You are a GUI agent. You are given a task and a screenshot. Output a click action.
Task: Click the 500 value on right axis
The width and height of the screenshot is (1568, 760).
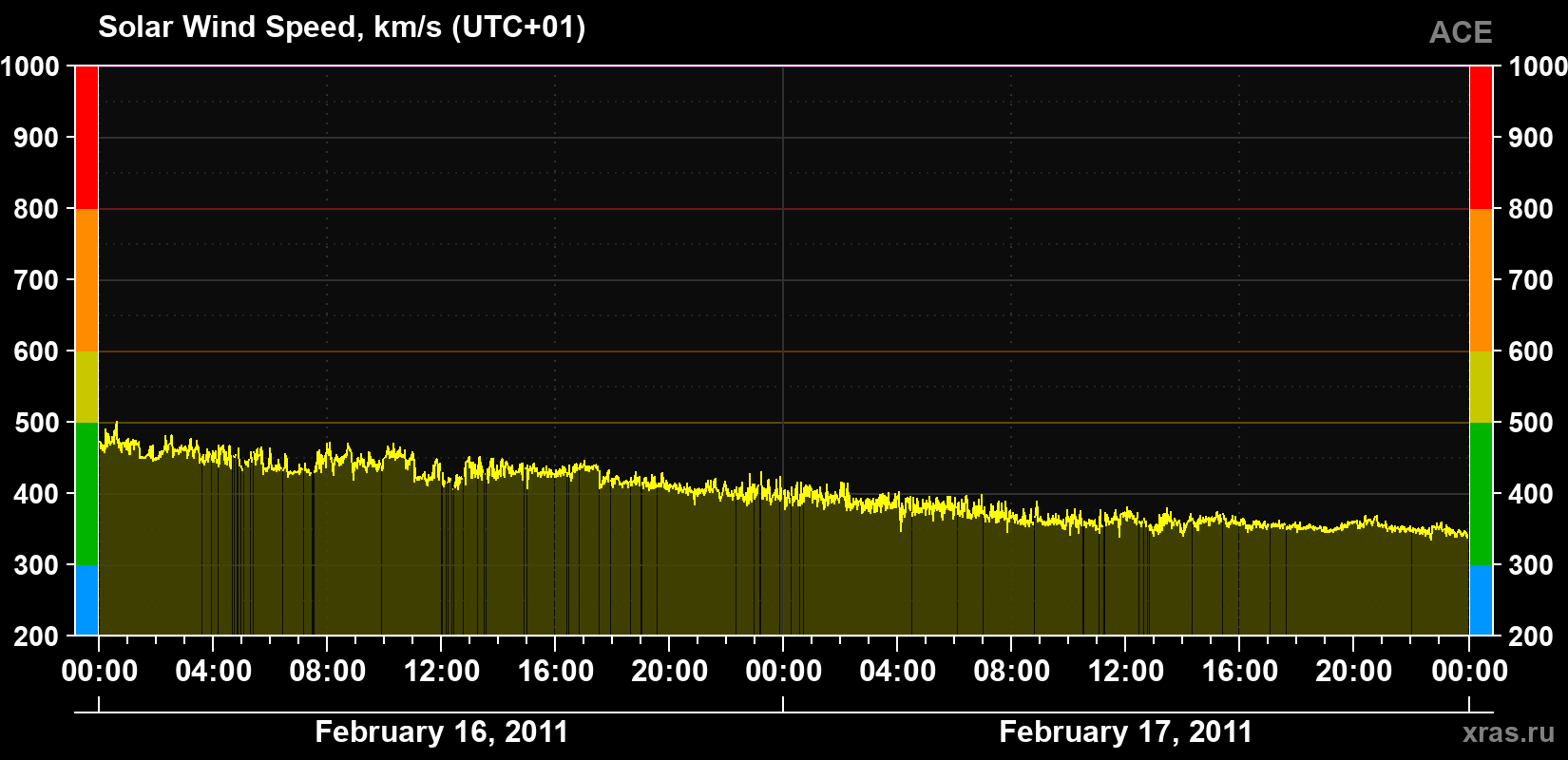pyautogui.click(x=1531, y=423)
